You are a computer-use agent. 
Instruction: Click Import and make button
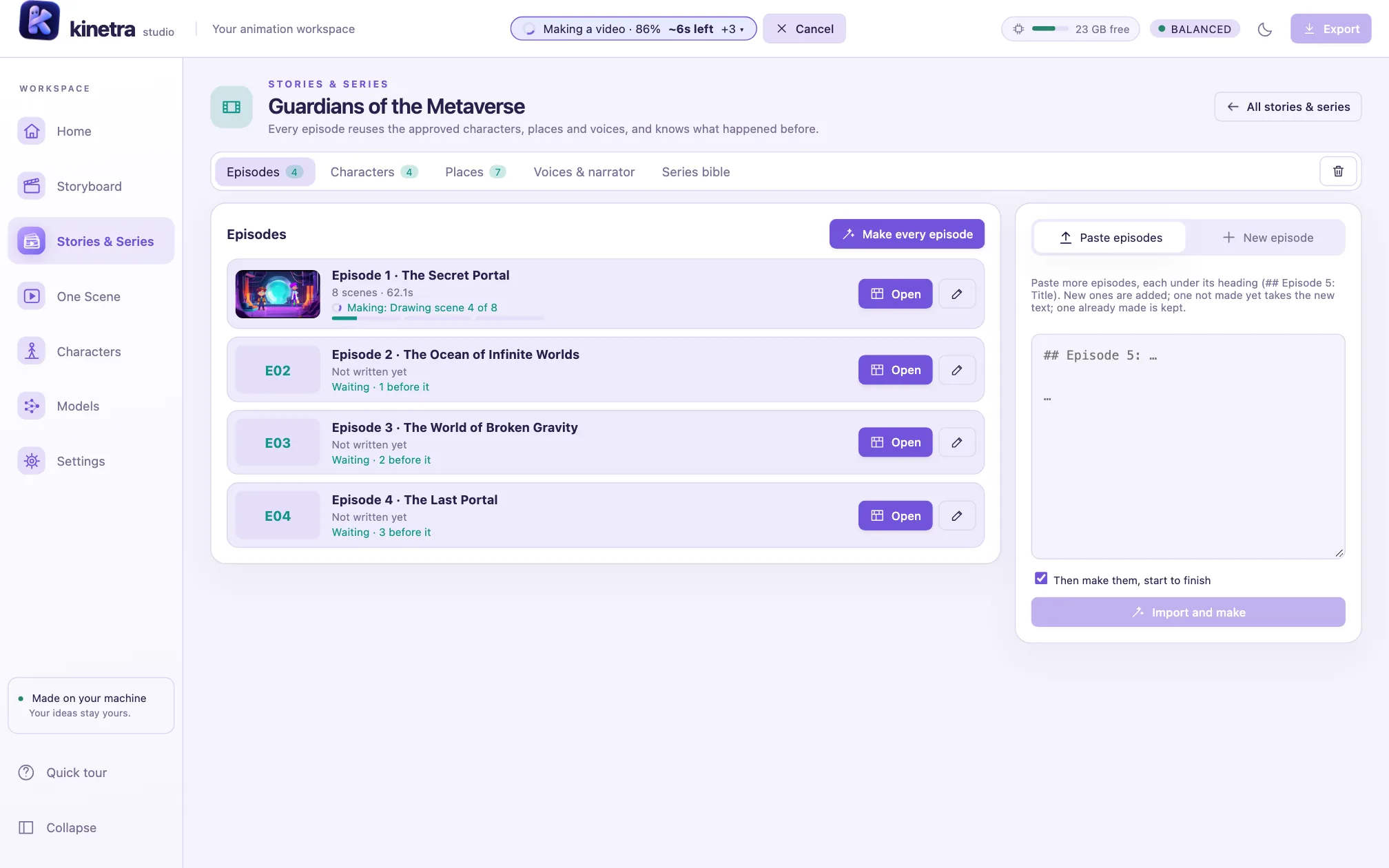point(1188,612)
